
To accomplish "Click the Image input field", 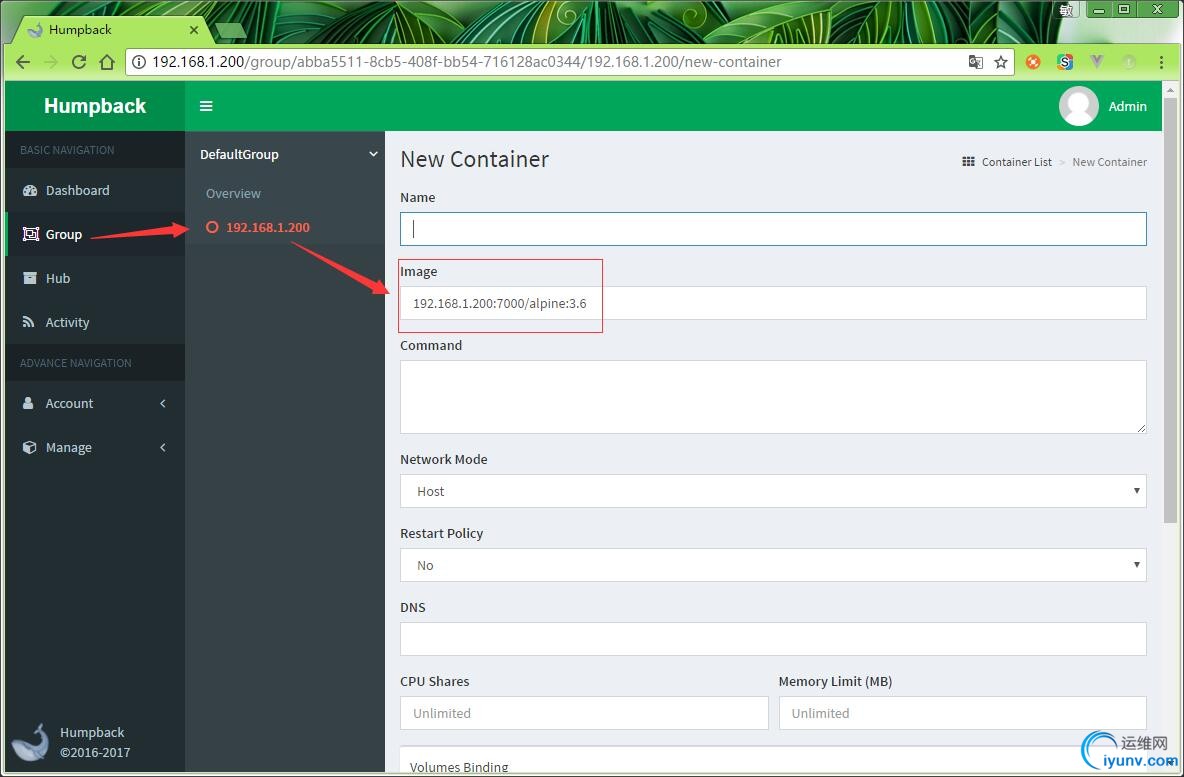I will pyautogui.click(x=773, y=303).
